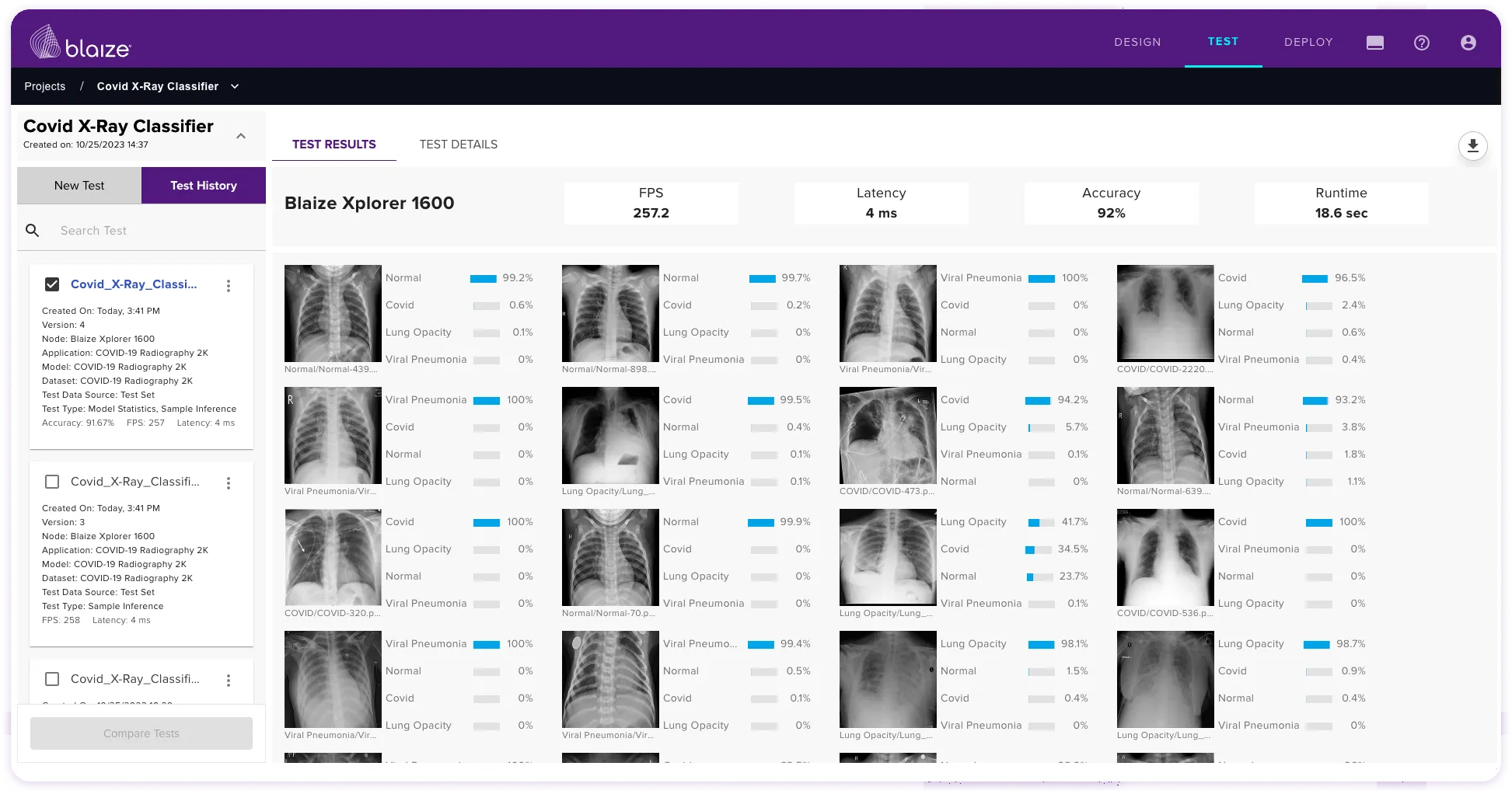The image size is (1512, 794).
Task: Uncheck the first Covid_X-Ray_Classi test checkbox
Action: (52, 284)
